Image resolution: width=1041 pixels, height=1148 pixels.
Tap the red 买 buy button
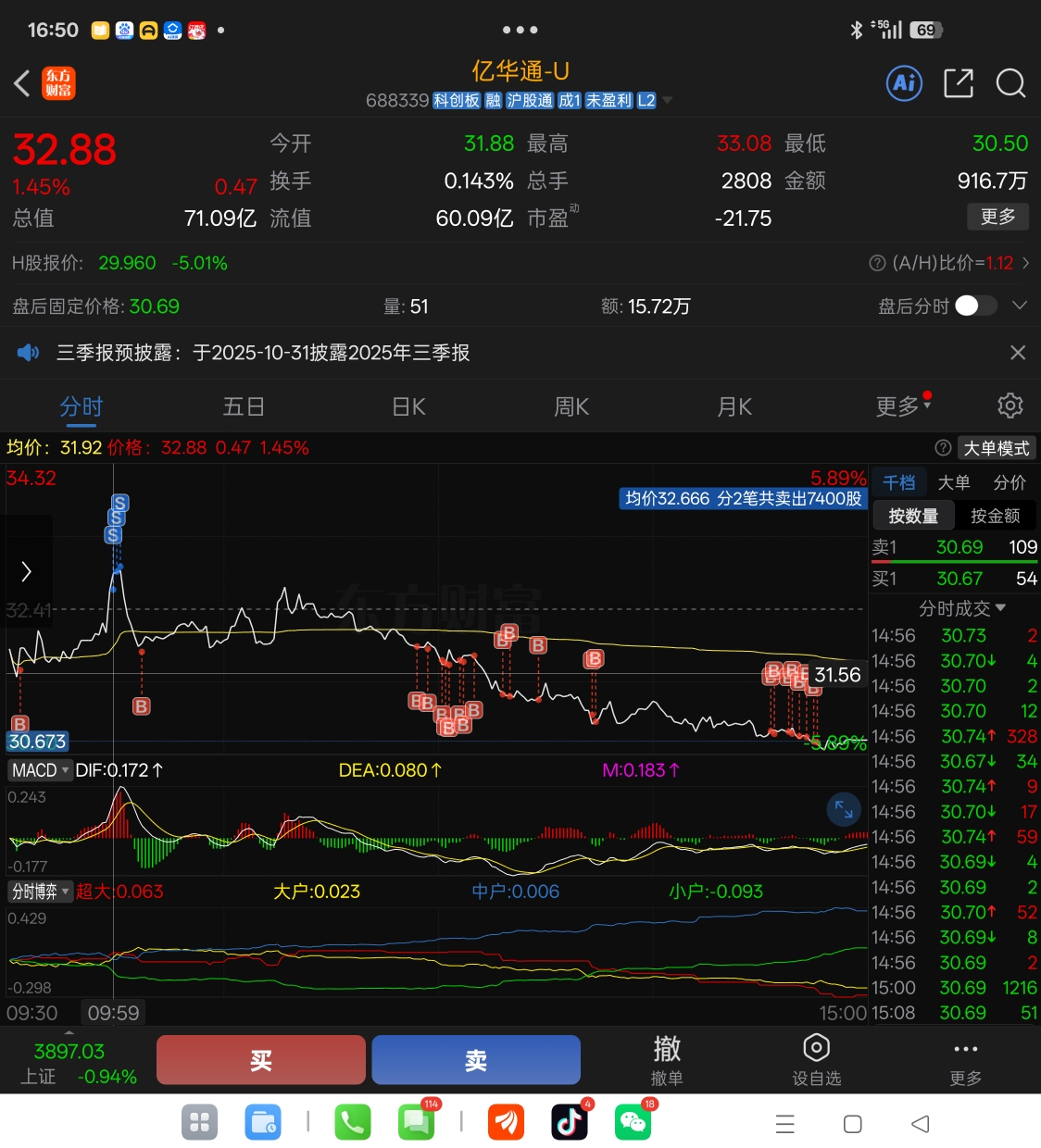(261, 1060)
